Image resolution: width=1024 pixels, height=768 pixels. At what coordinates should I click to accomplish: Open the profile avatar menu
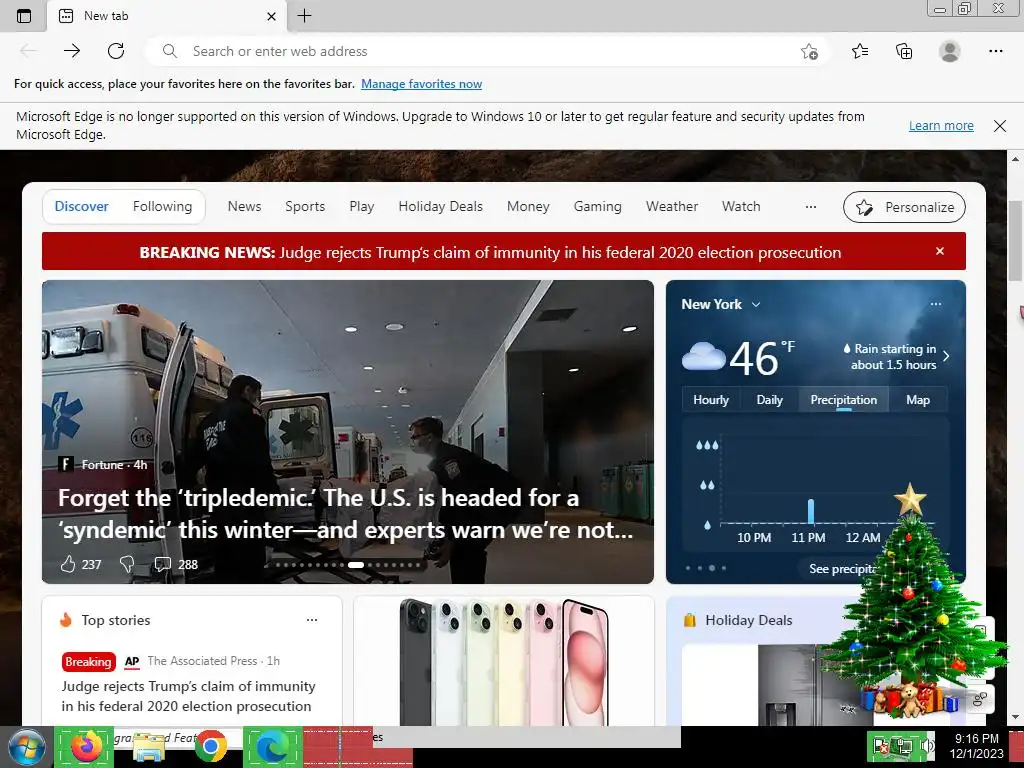tap(950, 51)
